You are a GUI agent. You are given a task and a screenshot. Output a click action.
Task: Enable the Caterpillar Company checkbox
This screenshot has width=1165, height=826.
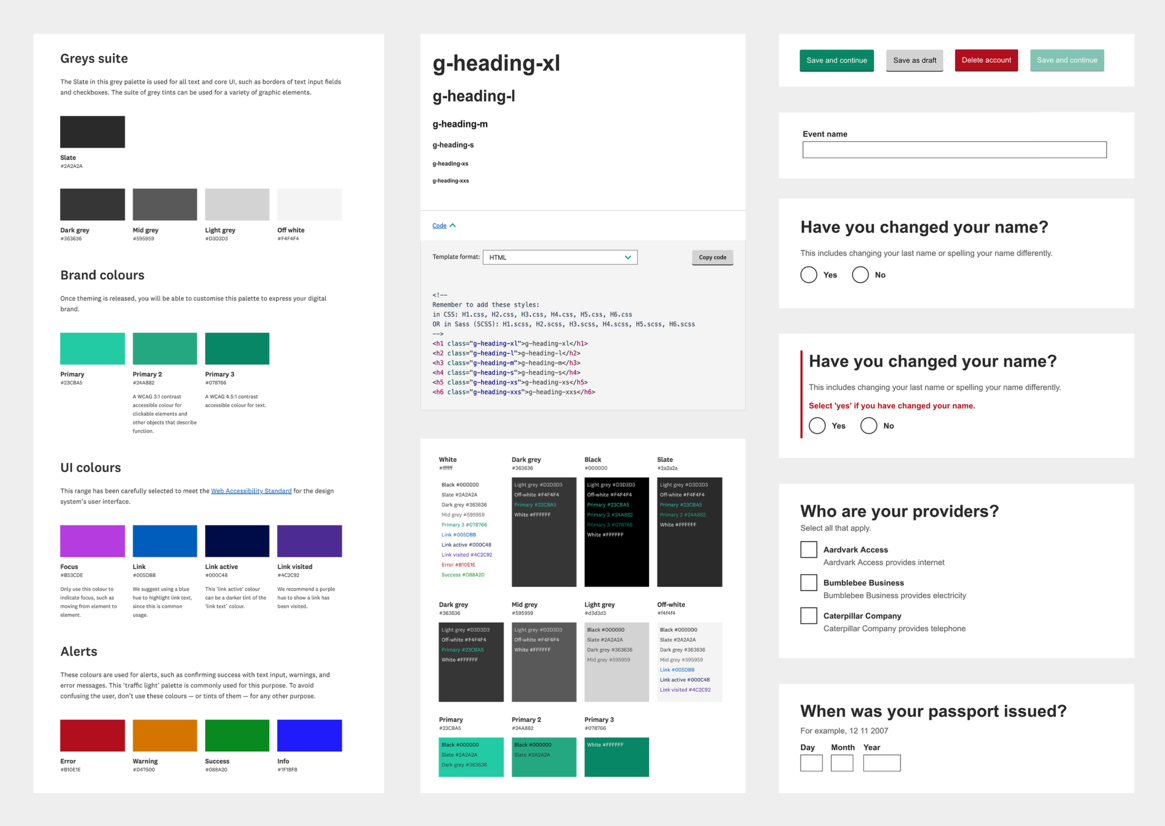point(809,616)
